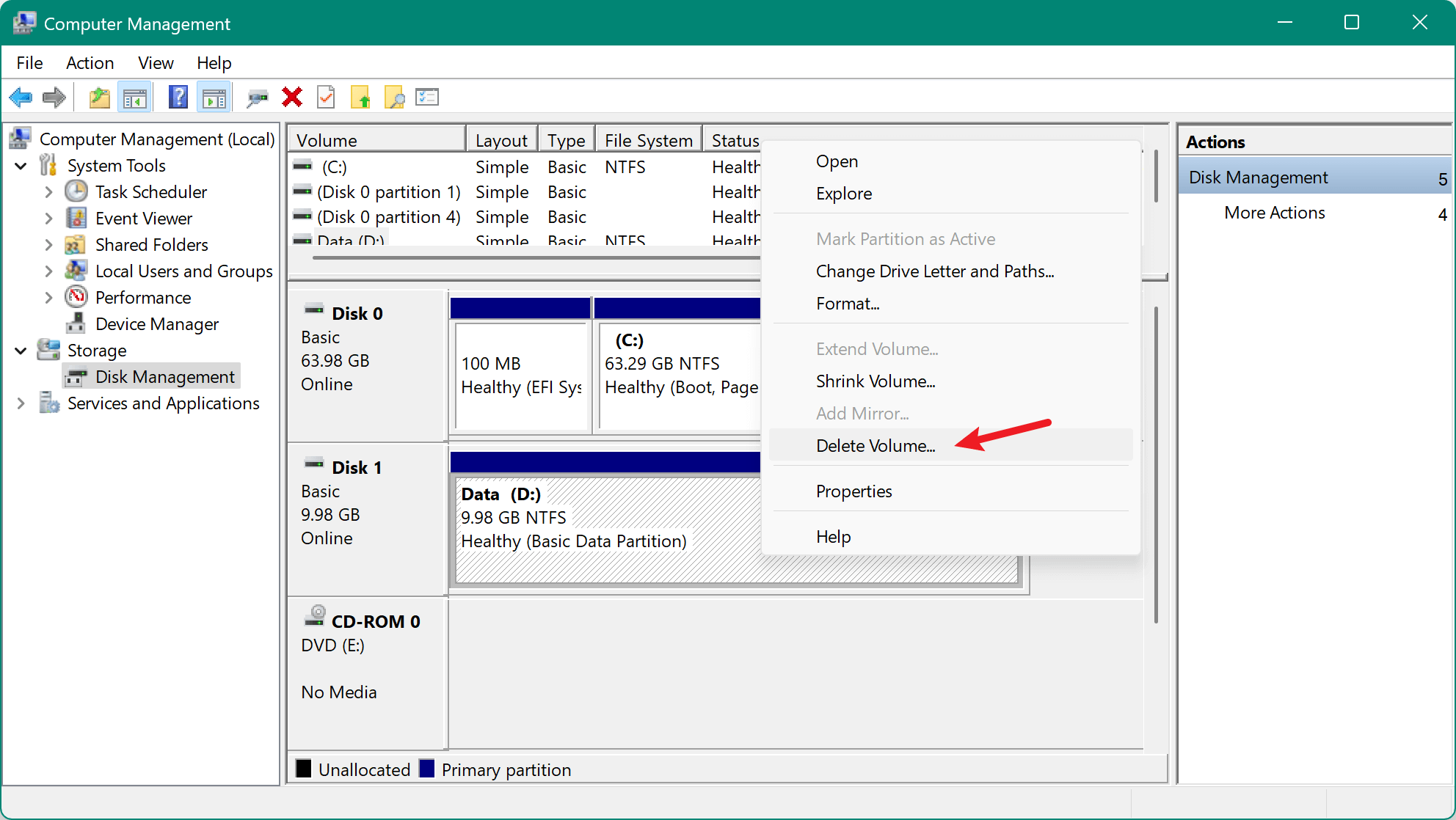
Task: Click More Actions in Actions pane
Action: point(1274,213)
